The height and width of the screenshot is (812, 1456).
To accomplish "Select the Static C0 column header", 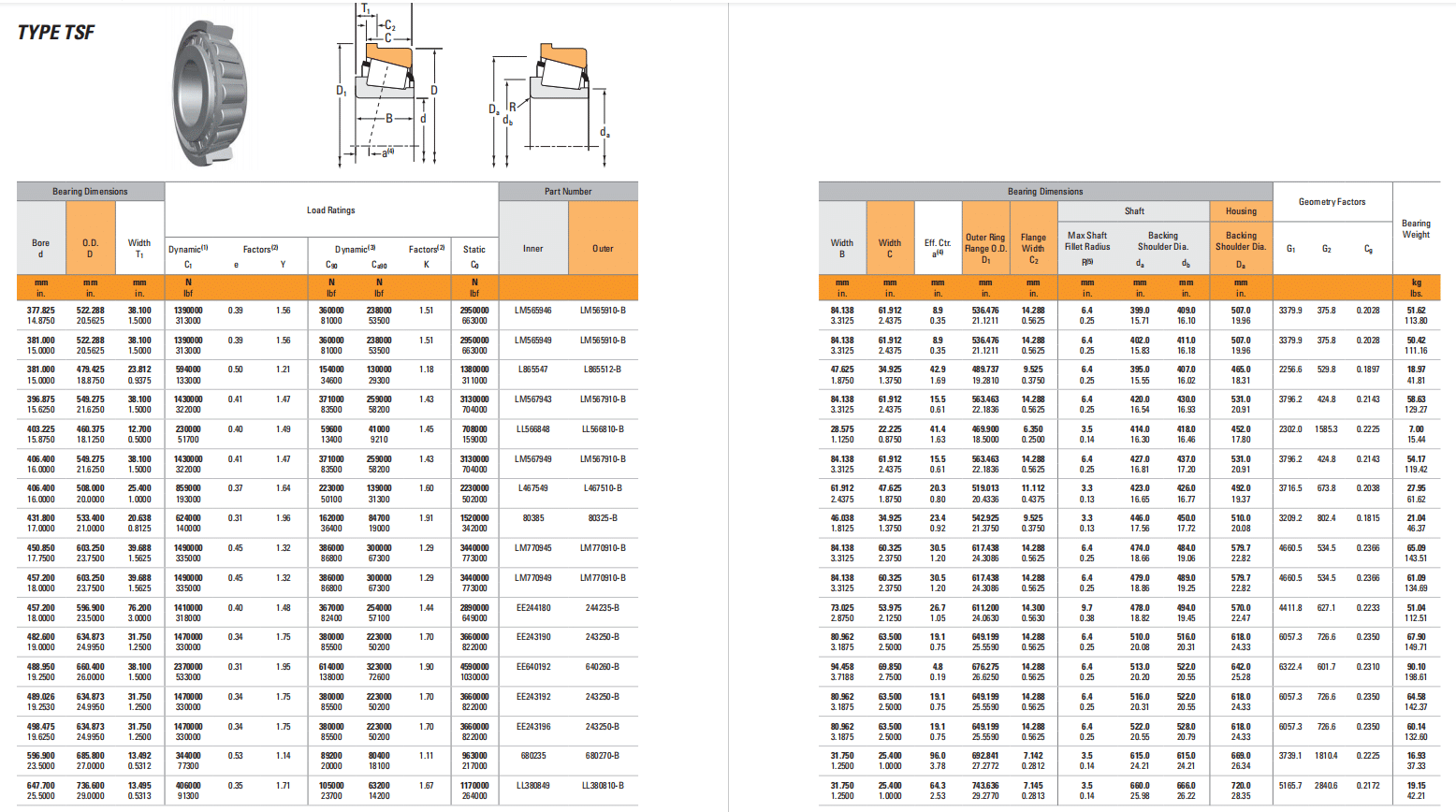I will [474, 256].
